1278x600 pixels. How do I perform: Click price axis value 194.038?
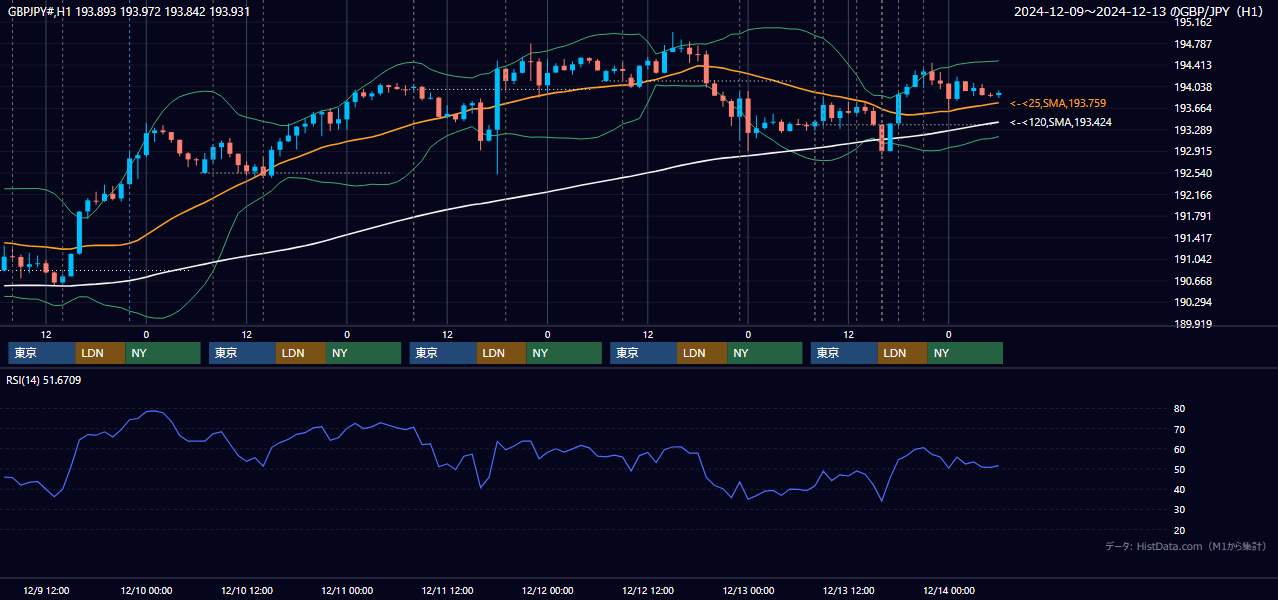click(x=1193, y=87)
